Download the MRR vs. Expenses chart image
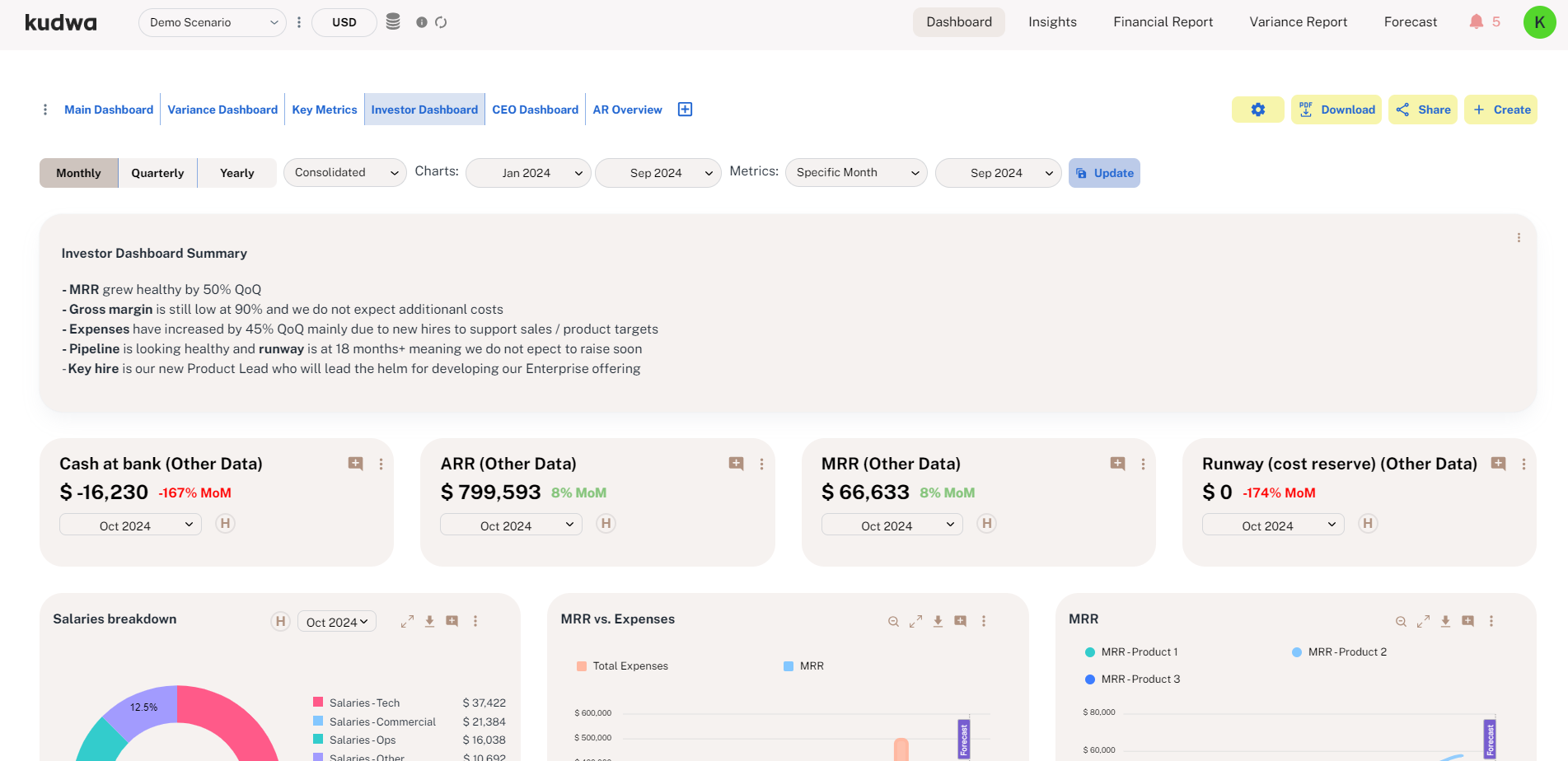The width and height of the screenshot is (1568, 761). [x=938, y=621]
